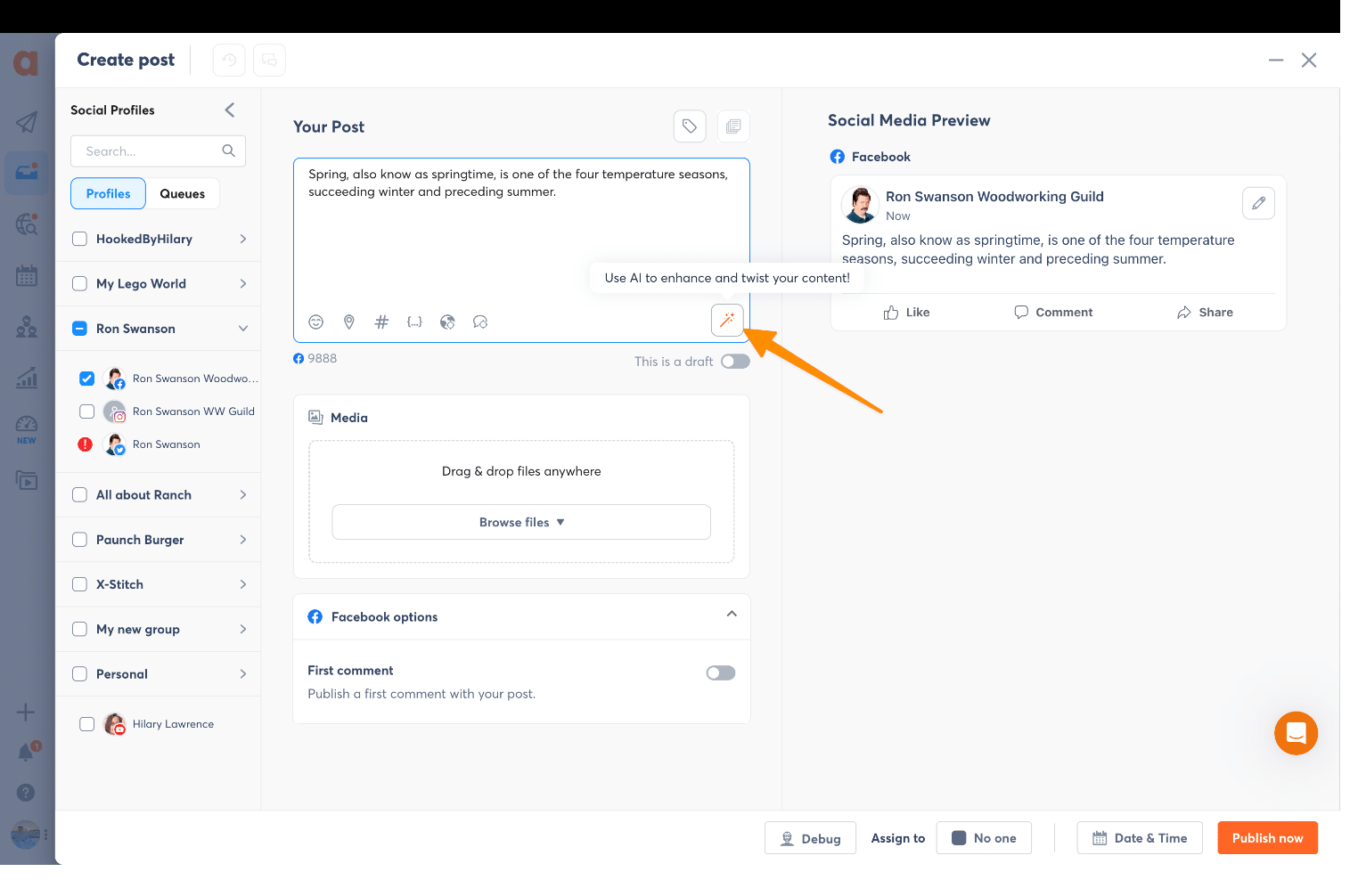Expand the My new group chevron

242,629
